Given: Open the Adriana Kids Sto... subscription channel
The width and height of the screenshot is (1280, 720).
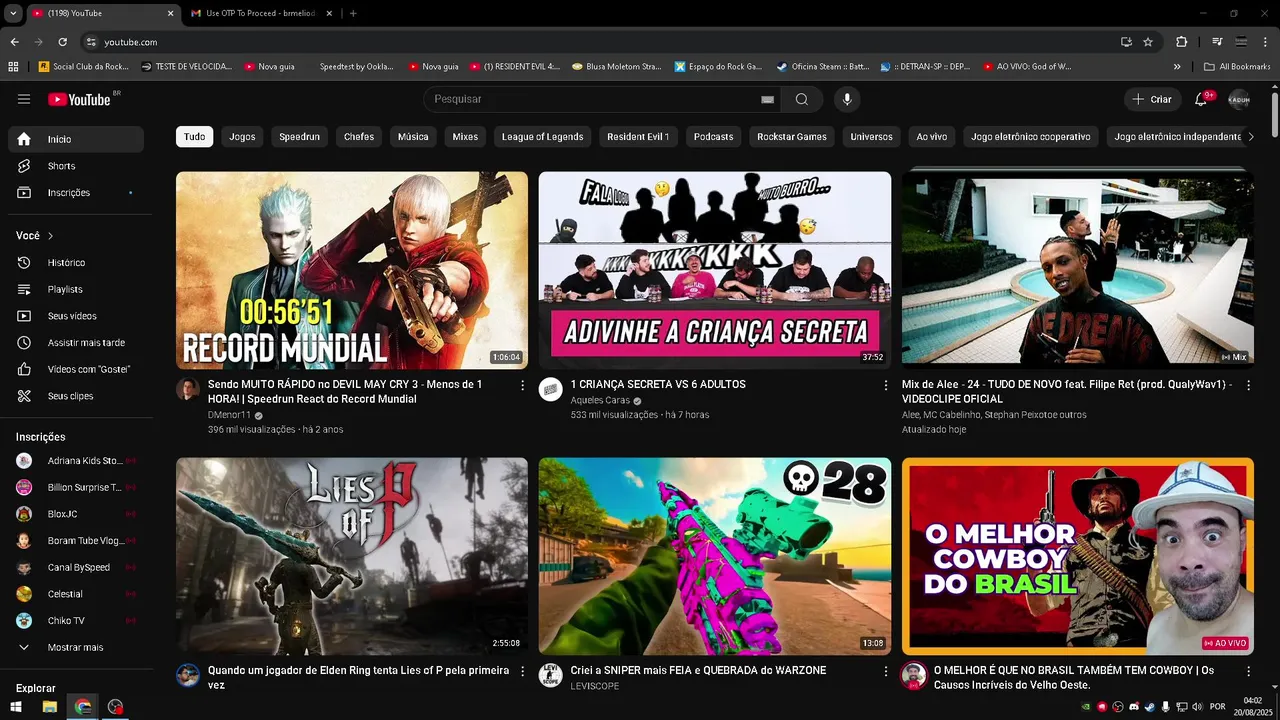Looking at the screenshot, I should pyautogui.click(x=76, y=461).
